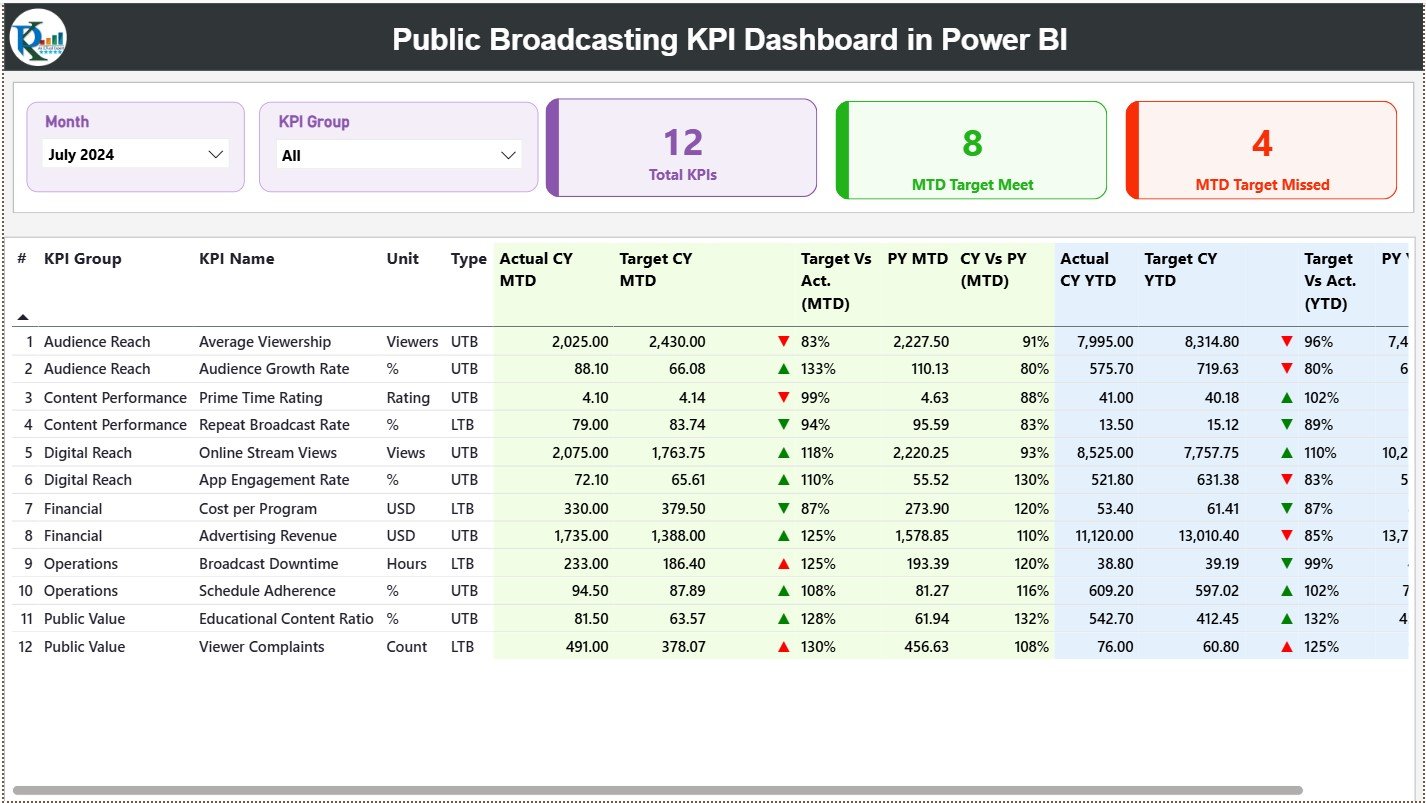Open the Month dropdown showing July 2024
1426x803 pixels.
pos(136,154)
